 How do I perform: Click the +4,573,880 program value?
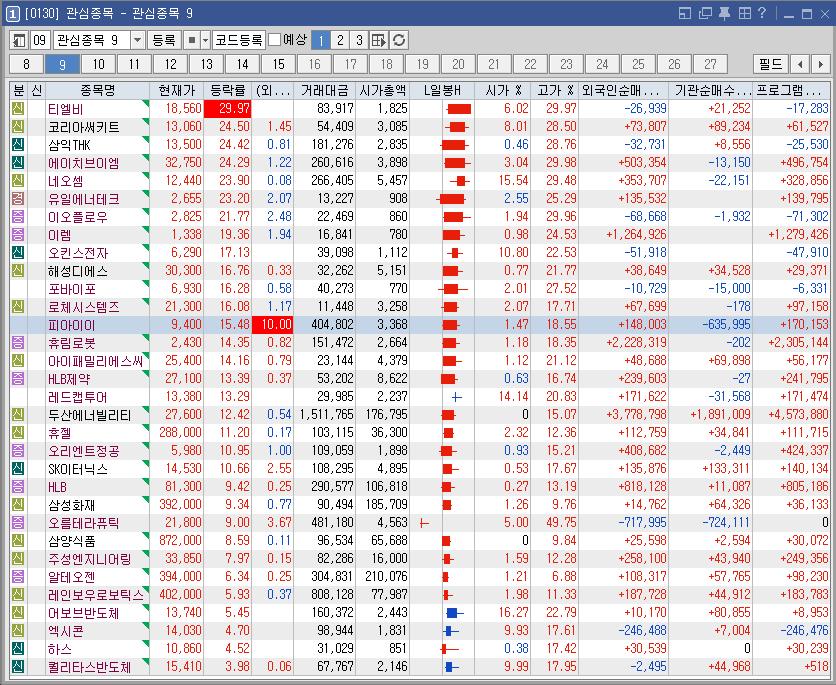[x=798, y=415]
